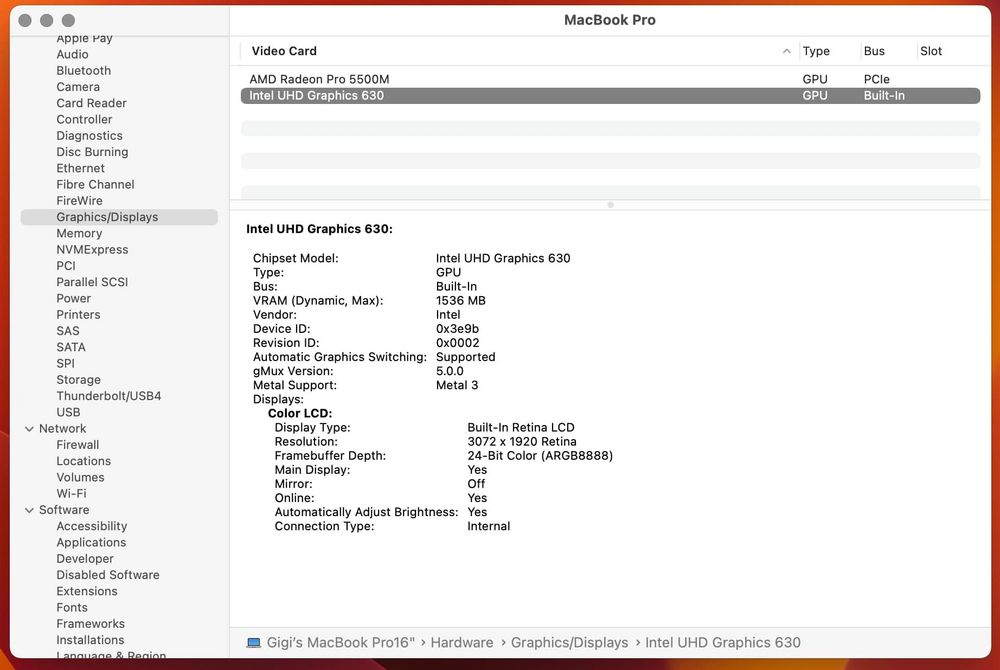Screen dimensions: 1000x670
Task: Sort by Bus column header
Action: tap(874, 51)
